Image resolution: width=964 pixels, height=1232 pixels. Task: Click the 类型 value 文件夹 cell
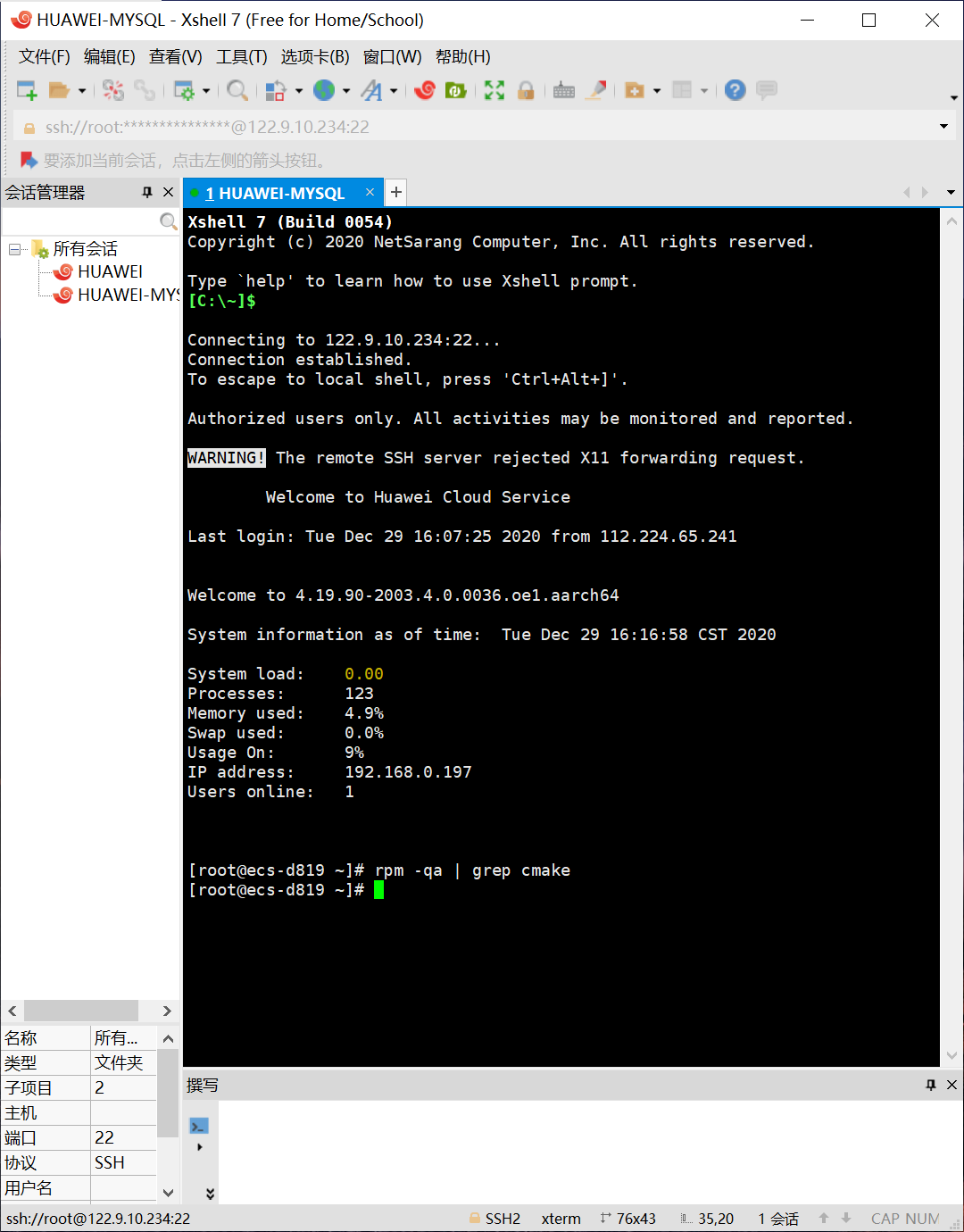point(124,1062)
